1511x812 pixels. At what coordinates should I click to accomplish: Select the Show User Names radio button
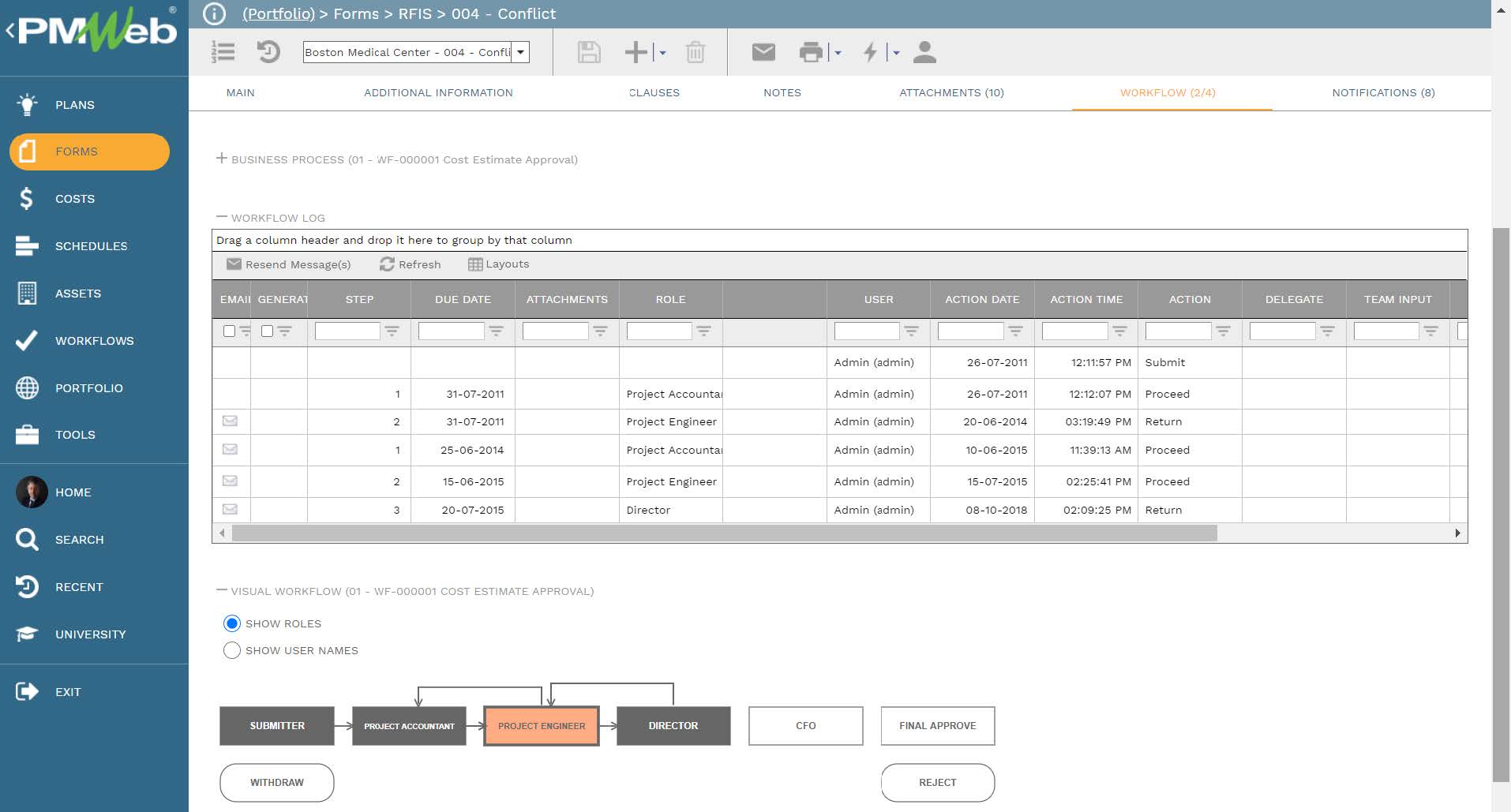click(232, 650)
